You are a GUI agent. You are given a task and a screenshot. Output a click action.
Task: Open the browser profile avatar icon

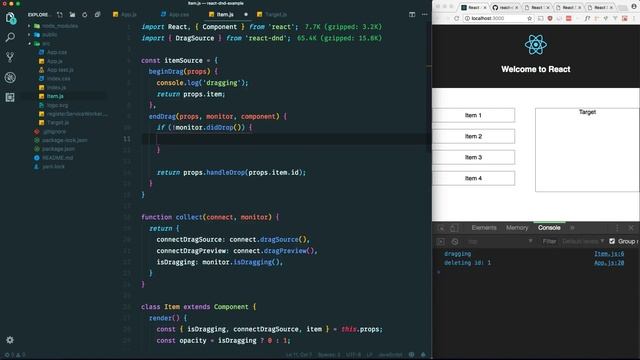tap(634, 6)
